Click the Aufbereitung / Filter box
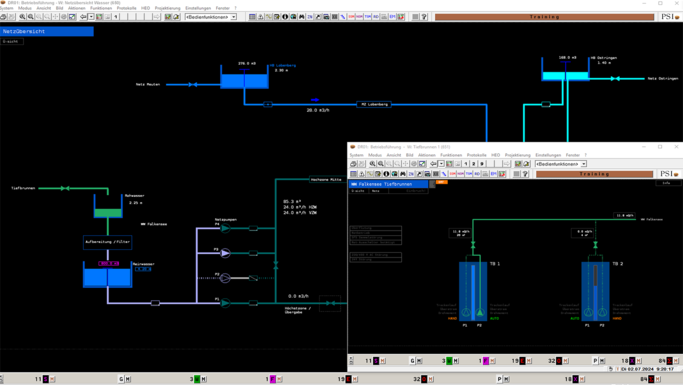This screenshot has height=385, width=683. (108, 242)
